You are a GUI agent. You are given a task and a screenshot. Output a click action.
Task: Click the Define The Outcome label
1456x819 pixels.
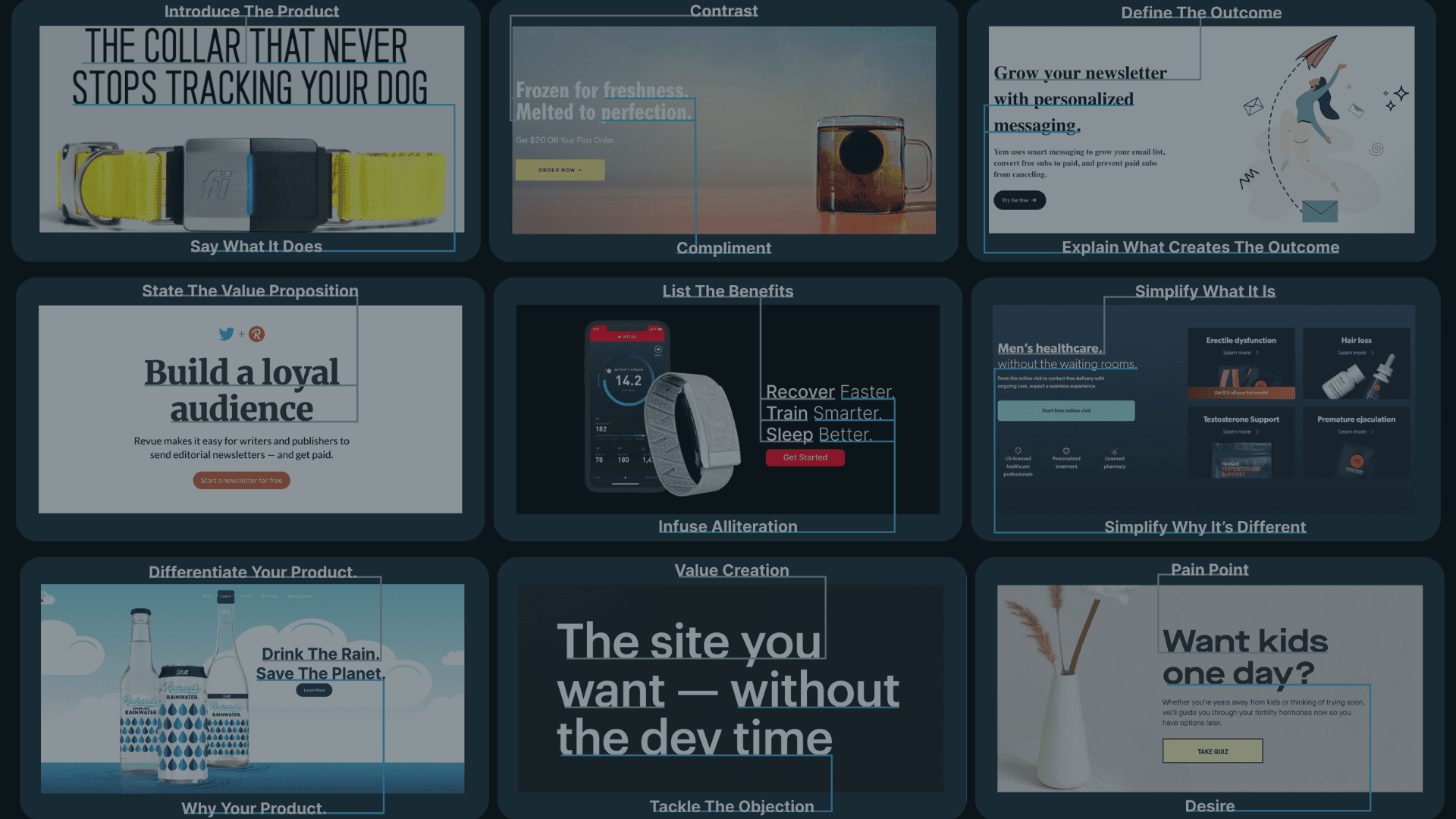[1201, 12]
